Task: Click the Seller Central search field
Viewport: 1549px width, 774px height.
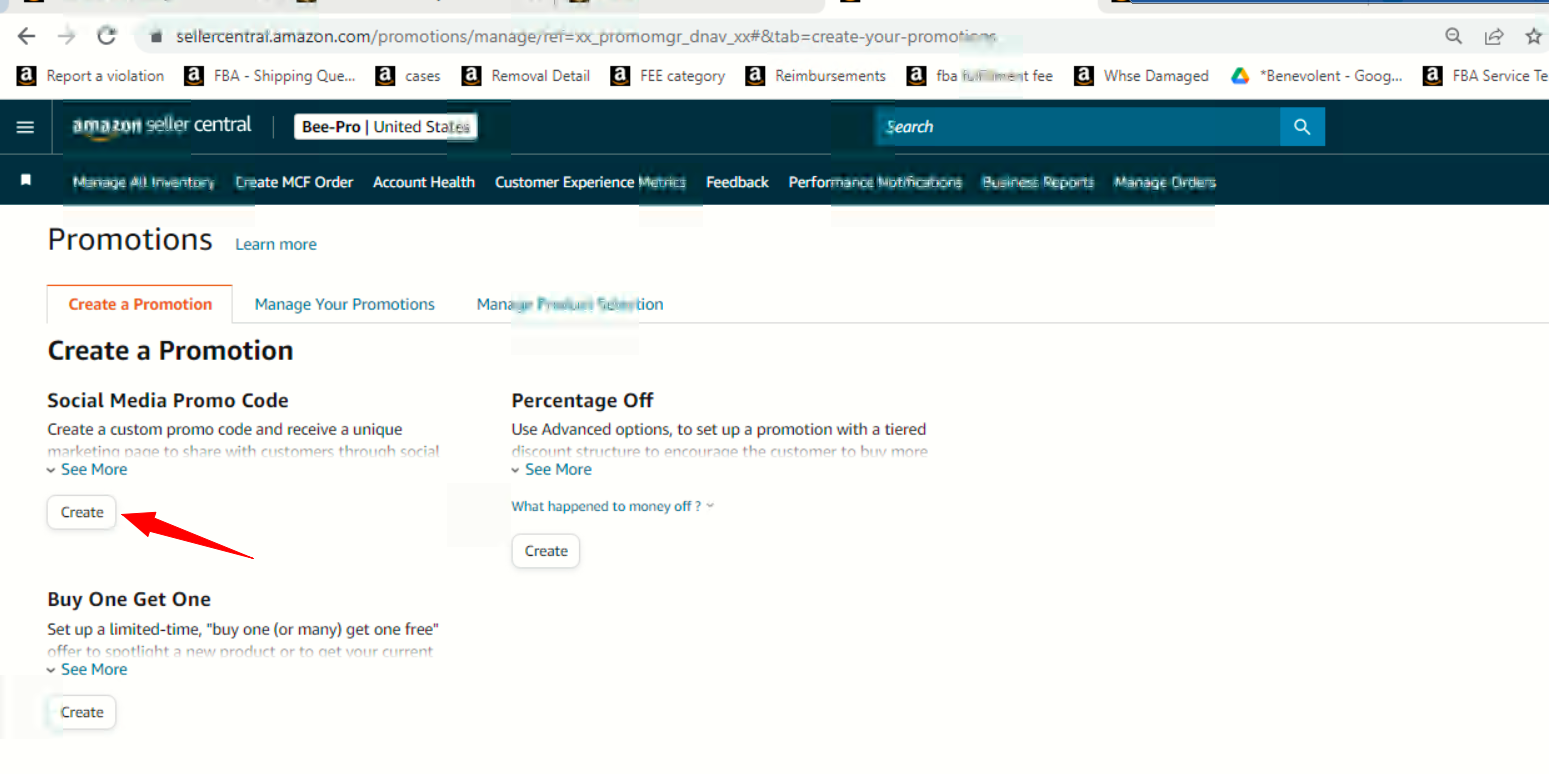Action: 1077,127
